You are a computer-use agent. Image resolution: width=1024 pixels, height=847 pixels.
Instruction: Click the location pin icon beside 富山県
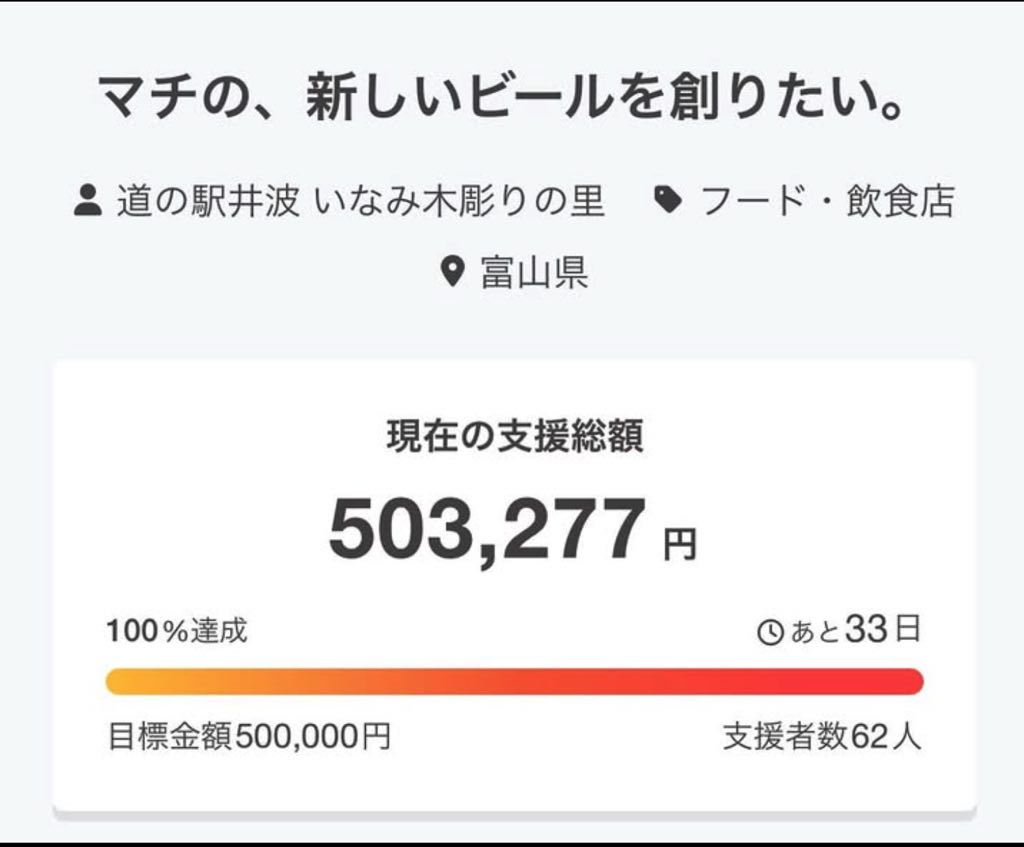point(453,272)
